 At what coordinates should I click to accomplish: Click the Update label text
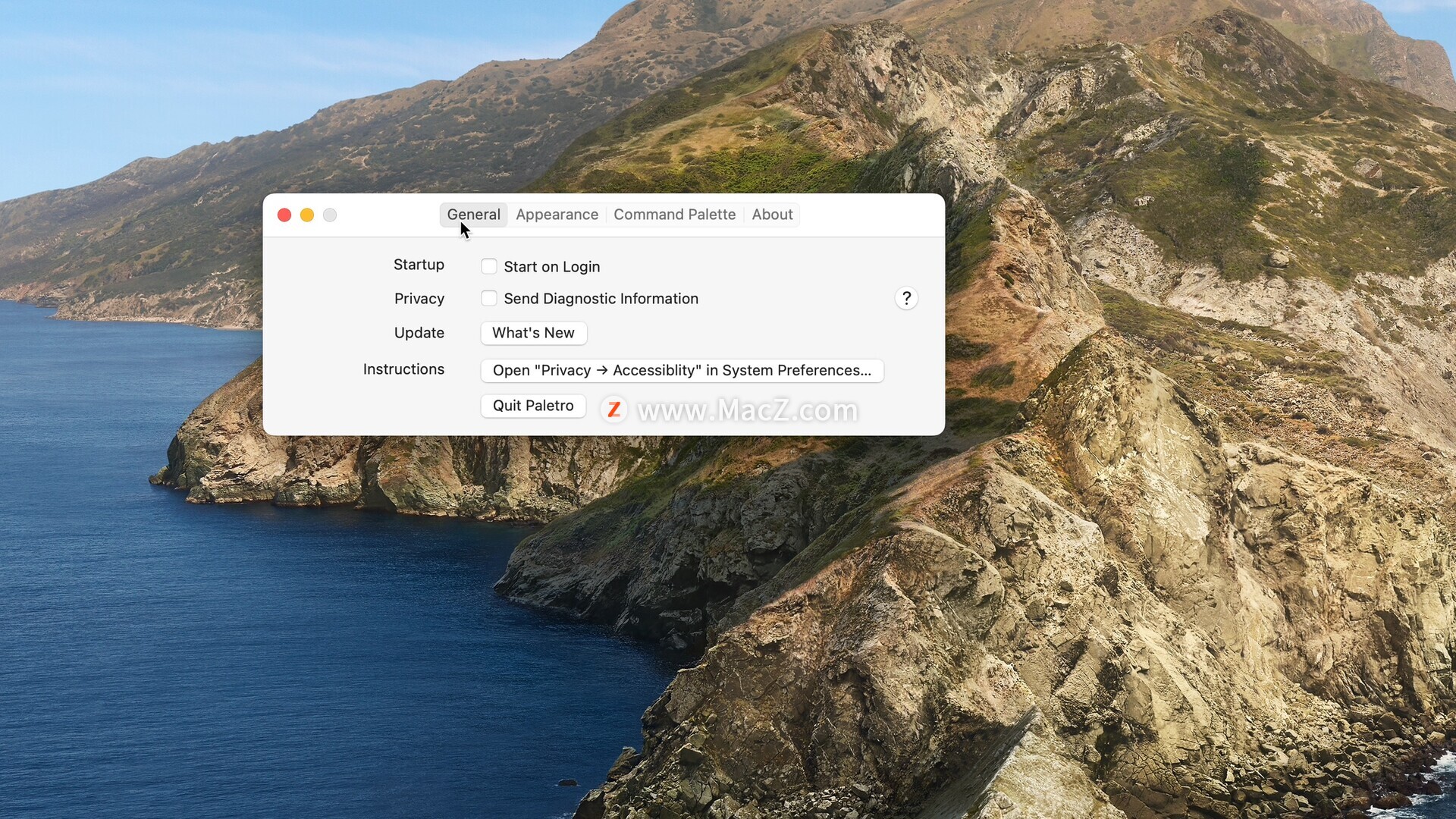[x=419, y=333]
